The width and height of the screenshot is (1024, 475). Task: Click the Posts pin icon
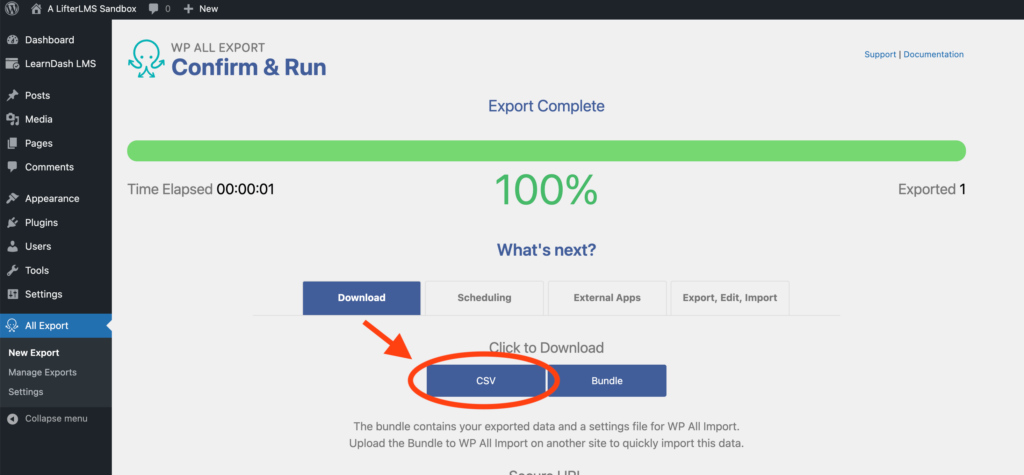coord(12,95)
